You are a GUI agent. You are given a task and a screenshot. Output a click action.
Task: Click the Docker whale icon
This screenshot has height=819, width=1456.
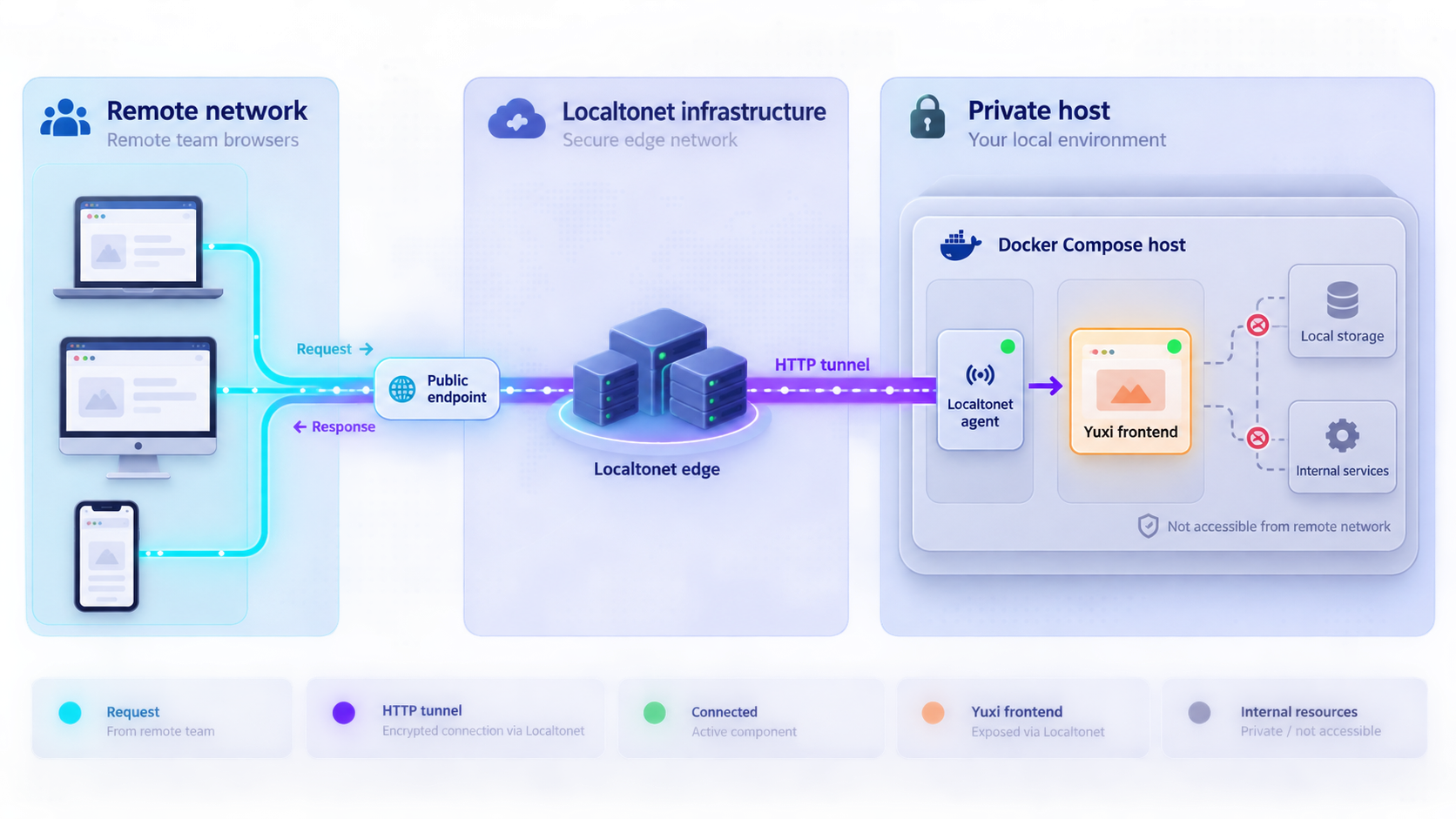pos(961,245)
